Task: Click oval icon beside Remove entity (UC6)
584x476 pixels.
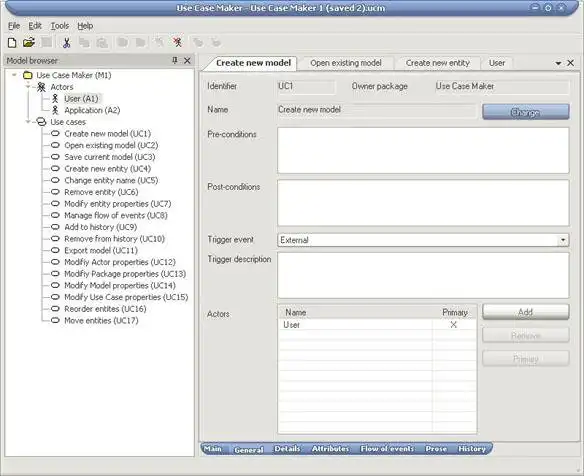Action: tap(55, 192)
